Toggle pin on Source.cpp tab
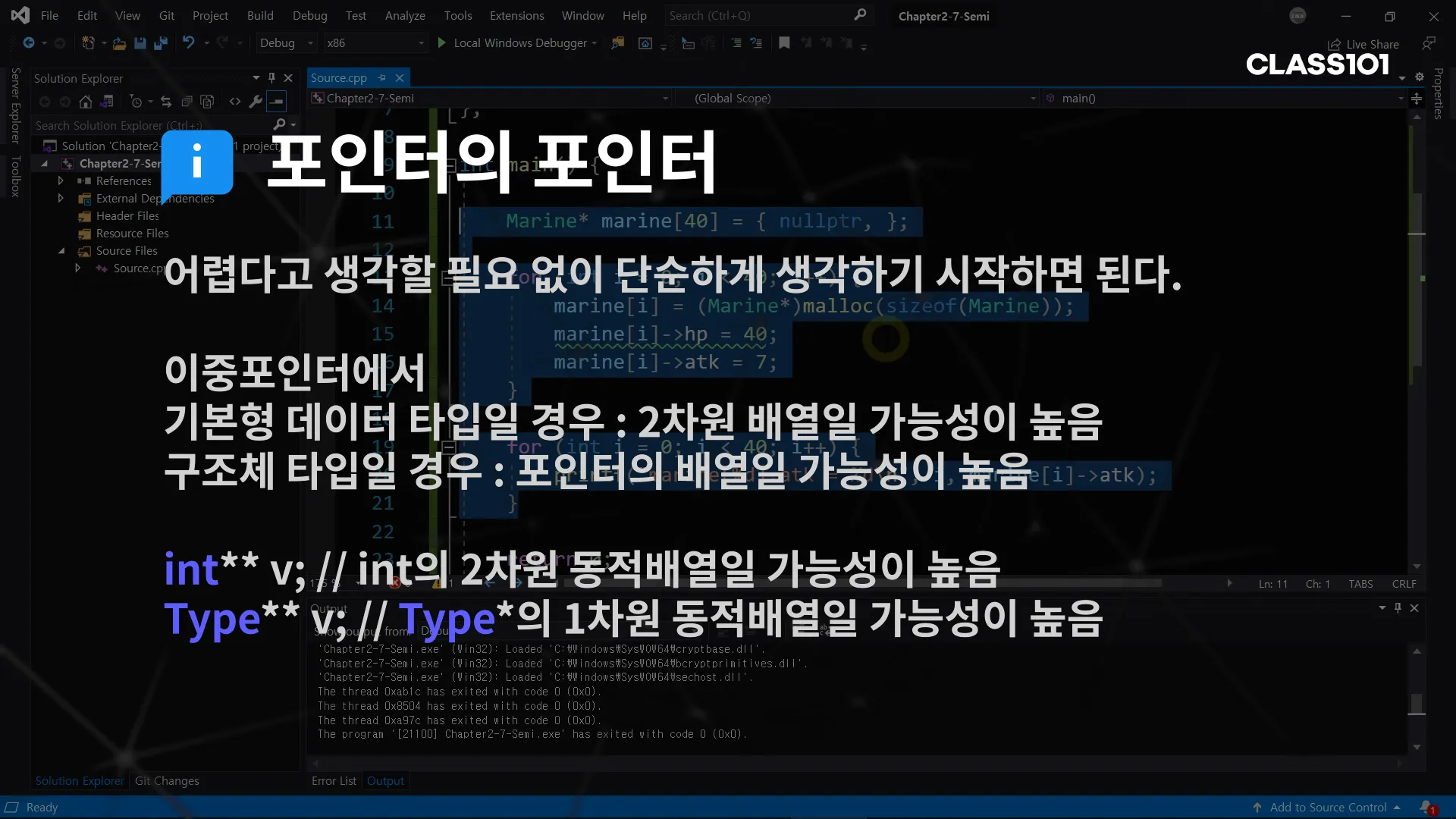Image resolution: width=1456 pixels, height=819 pixels. click(382, 78)
